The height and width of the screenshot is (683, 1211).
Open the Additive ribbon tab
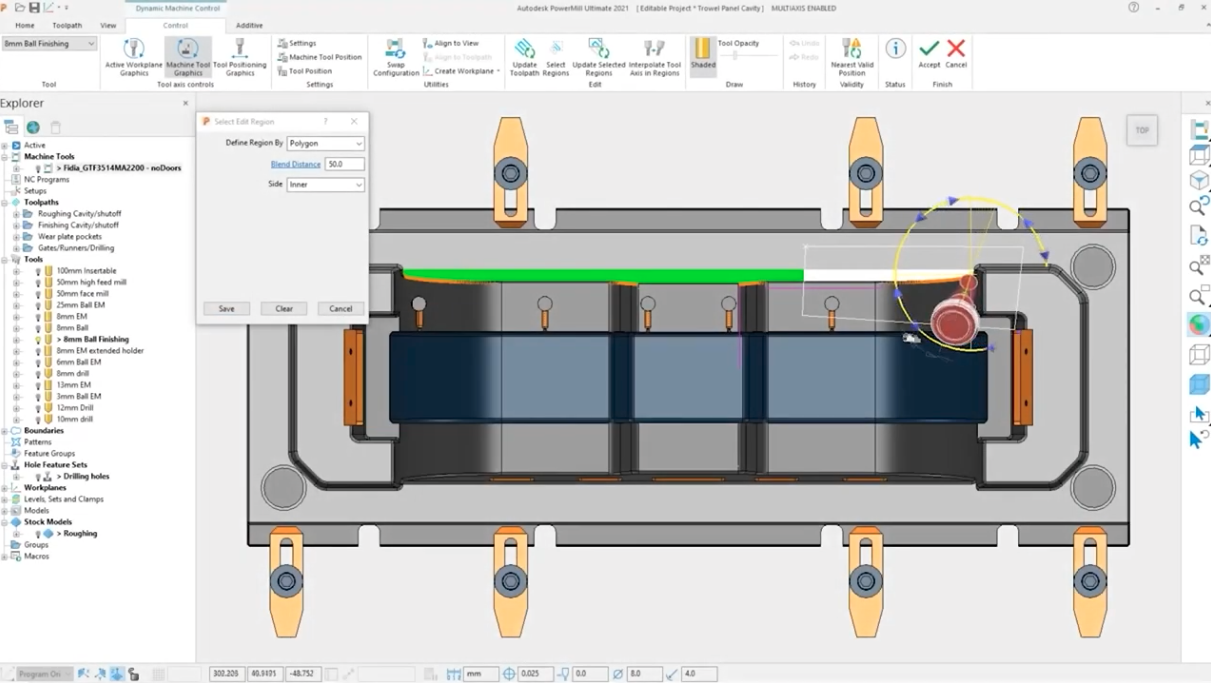249,25
